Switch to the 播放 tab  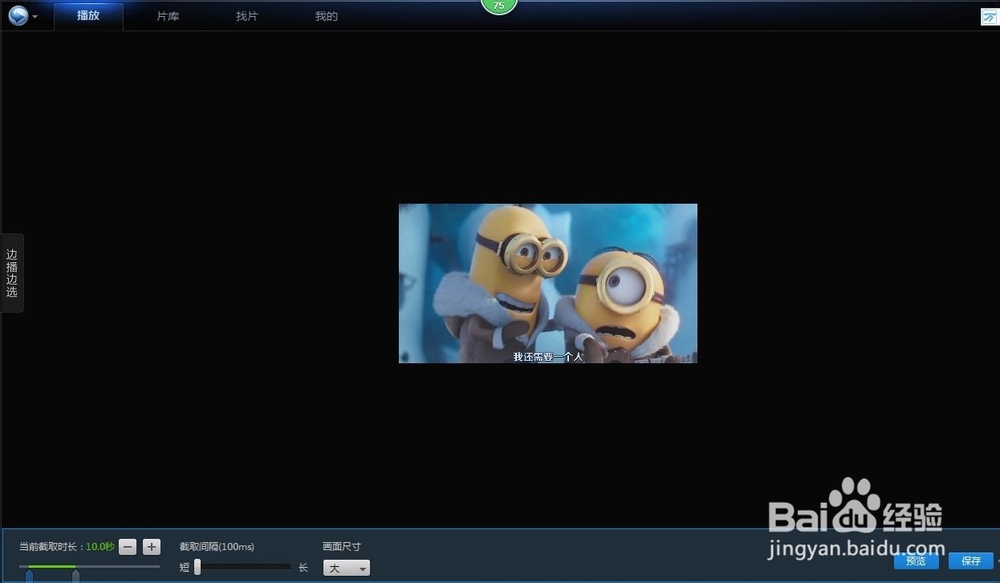point(89,15)
